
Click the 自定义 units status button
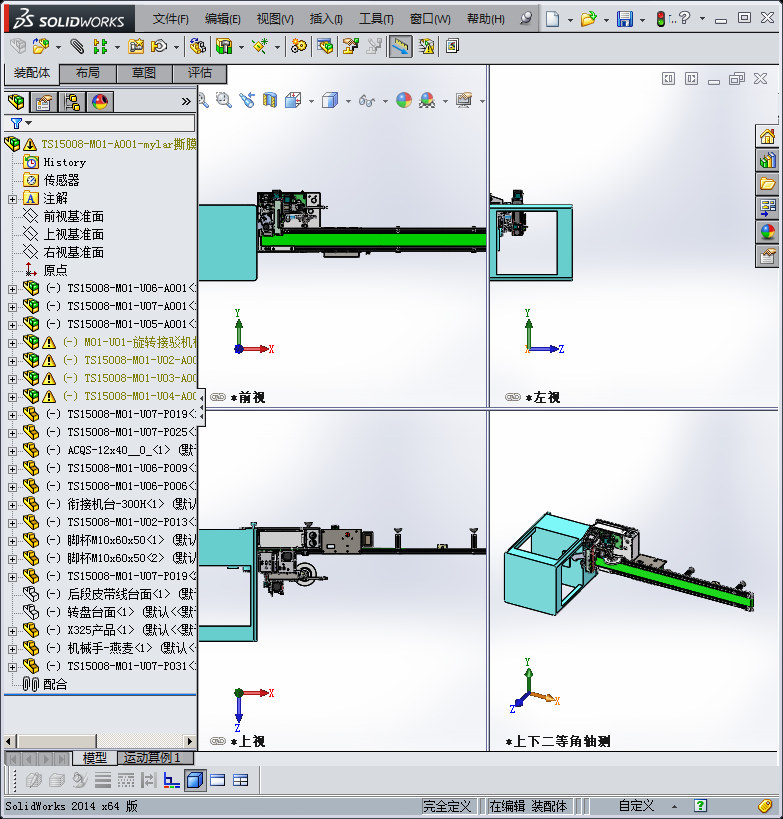click(x=636, y=806)
